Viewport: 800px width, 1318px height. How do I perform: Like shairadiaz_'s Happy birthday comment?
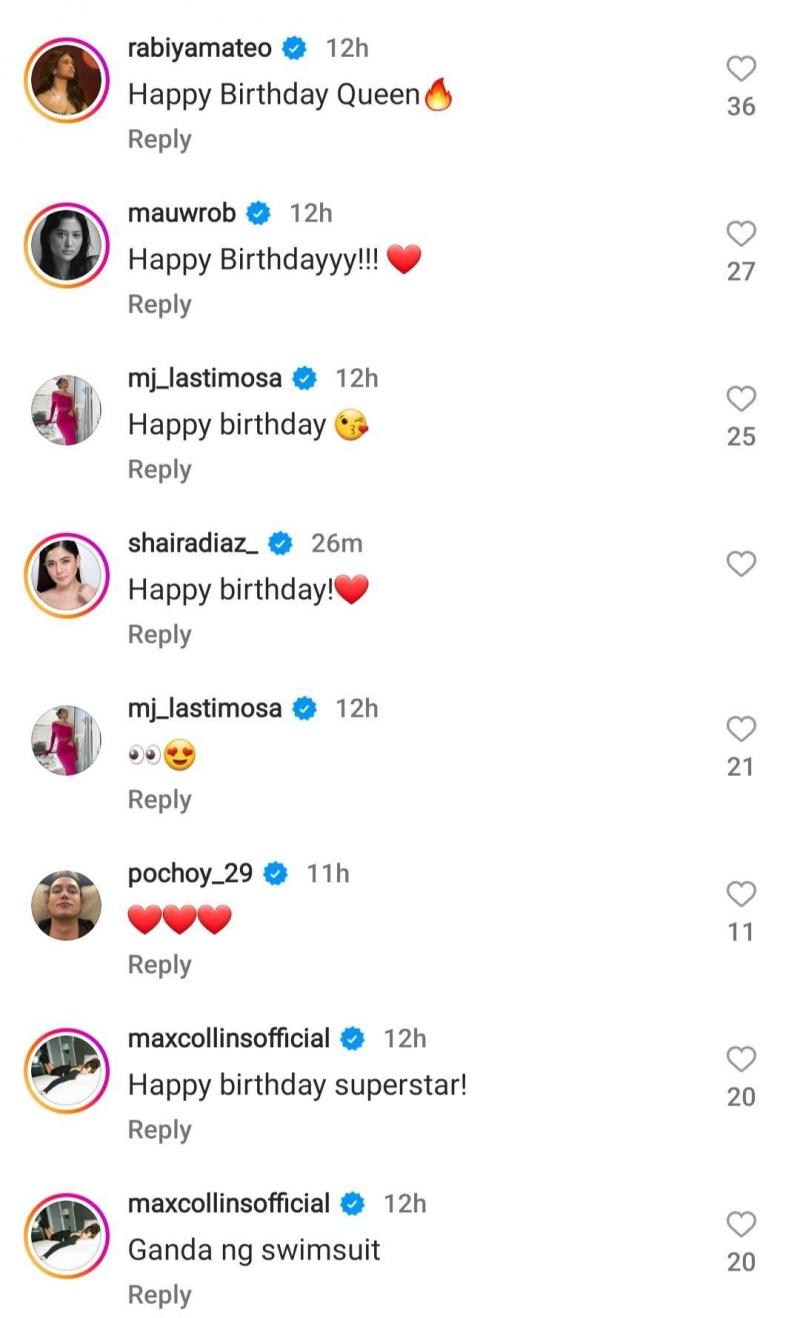pos(740,564)
